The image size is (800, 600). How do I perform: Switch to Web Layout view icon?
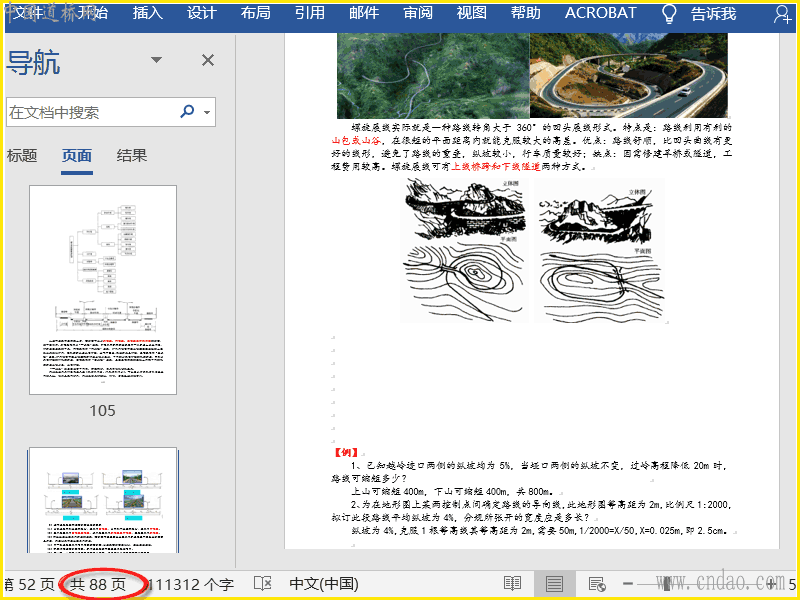point(596,583)
